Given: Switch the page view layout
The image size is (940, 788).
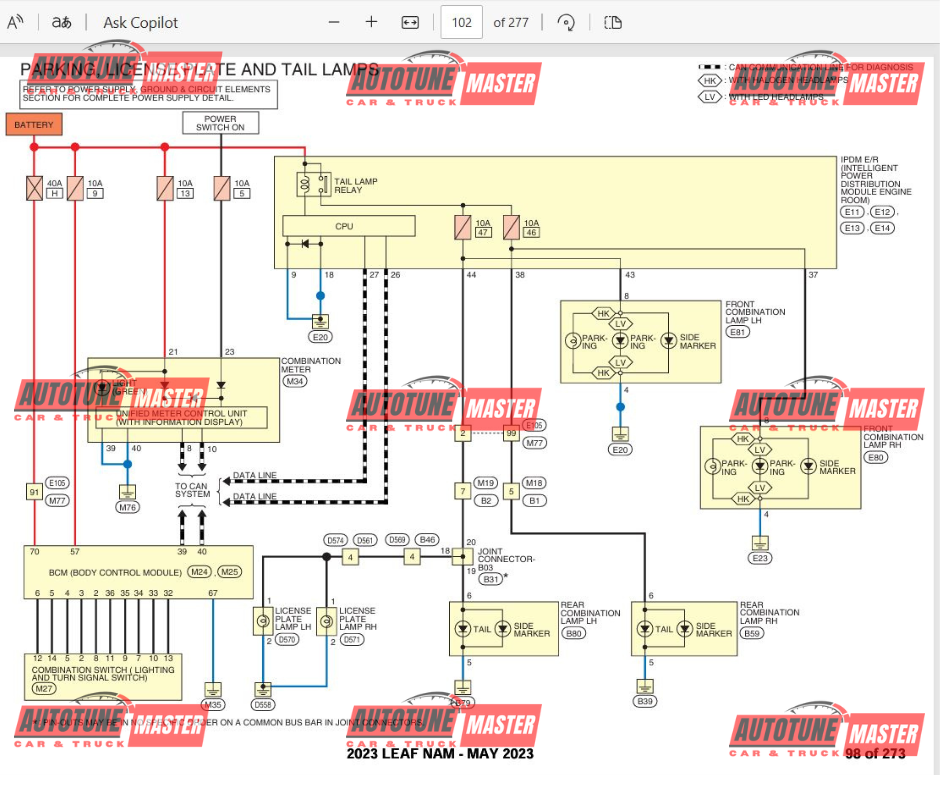Looking at the screenshot, I should (612, 21).
